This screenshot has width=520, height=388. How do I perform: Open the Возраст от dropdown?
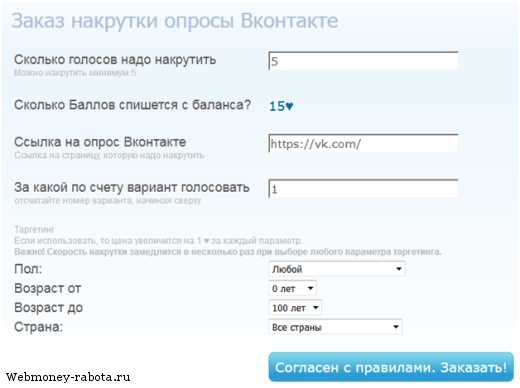pos(292,288)
